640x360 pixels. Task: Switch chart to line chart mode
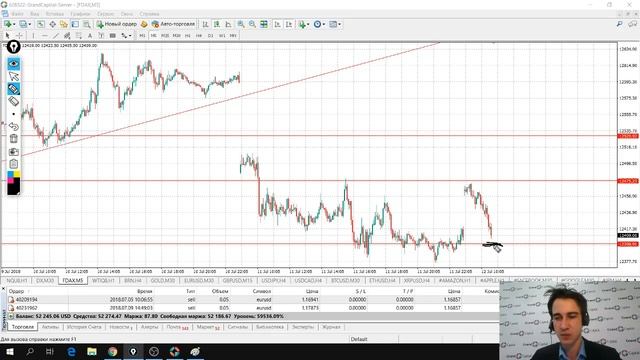pyautogui.click(x=228, y=24)
